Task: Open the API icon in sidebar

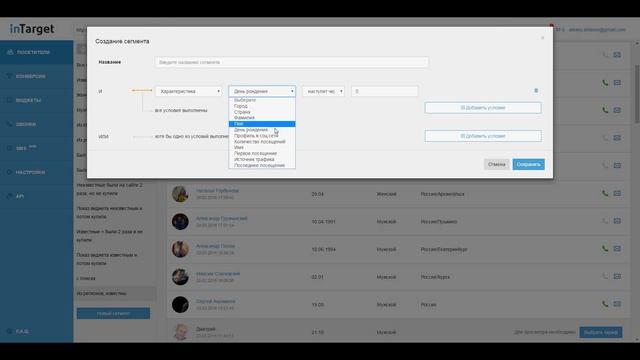Action: tap(10, 196)
